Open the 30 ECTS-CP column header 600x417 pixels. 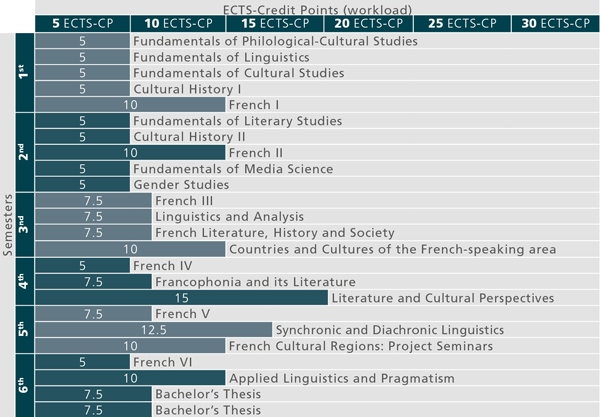coord(554,22)
